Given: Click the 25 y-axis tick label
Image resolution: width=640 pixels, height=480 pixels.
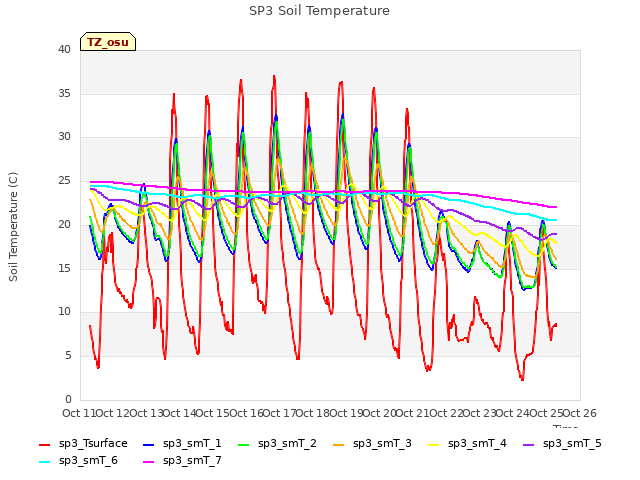Looking at the screenshot, I should [x=64, y=180].
